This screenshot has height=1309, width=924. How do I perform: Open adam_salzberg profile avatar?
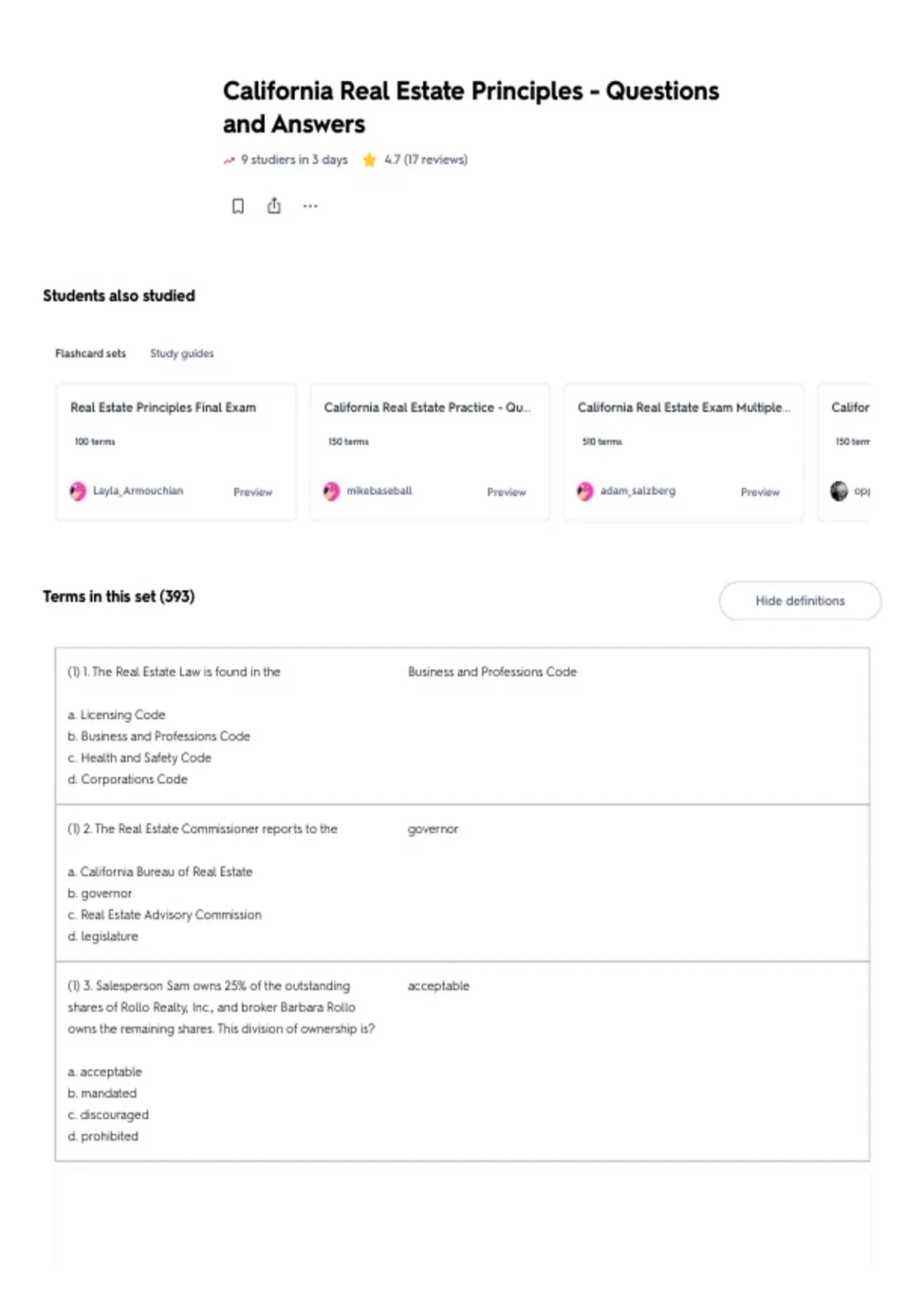585,491
